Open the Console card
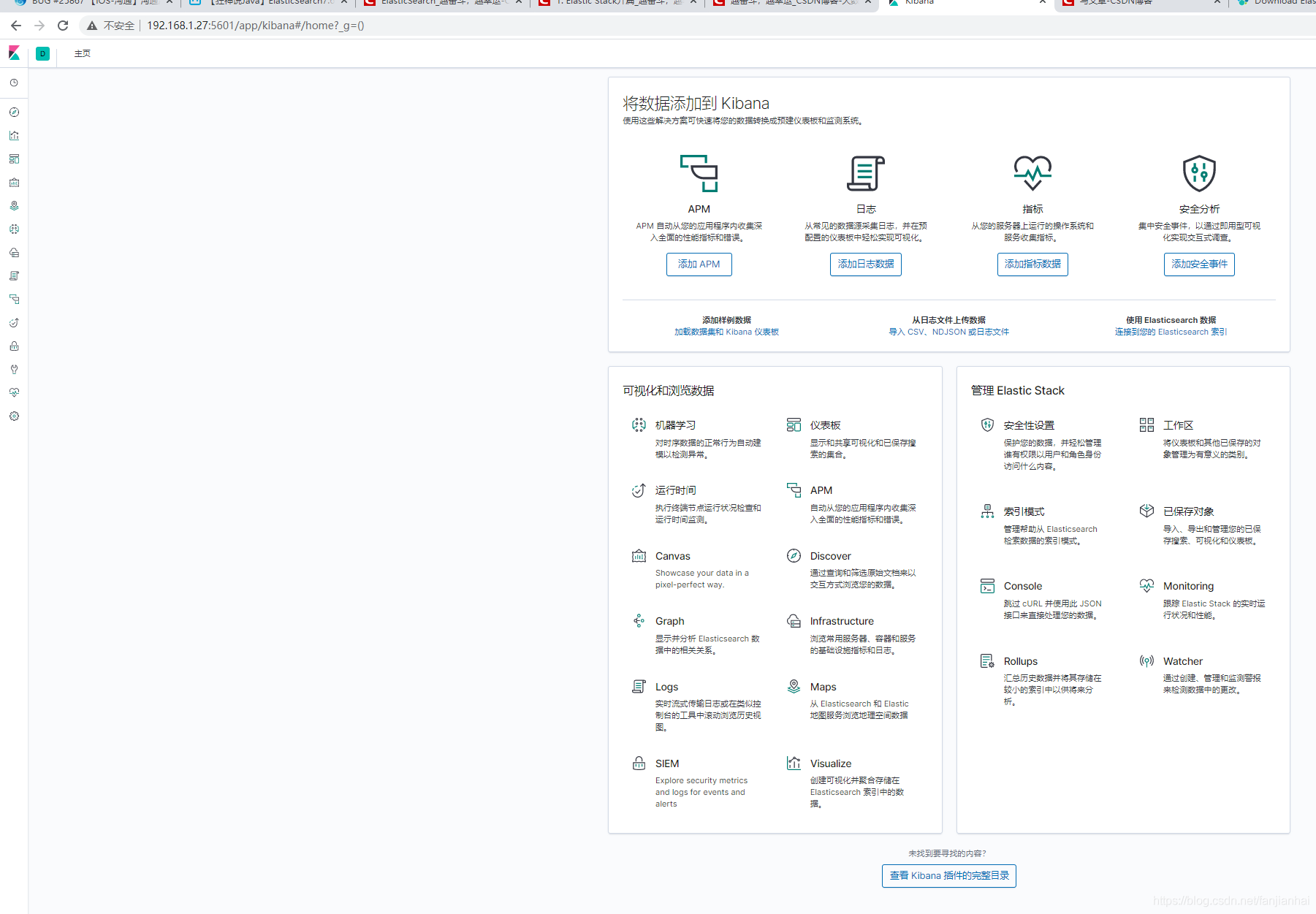 [1043, 600]
